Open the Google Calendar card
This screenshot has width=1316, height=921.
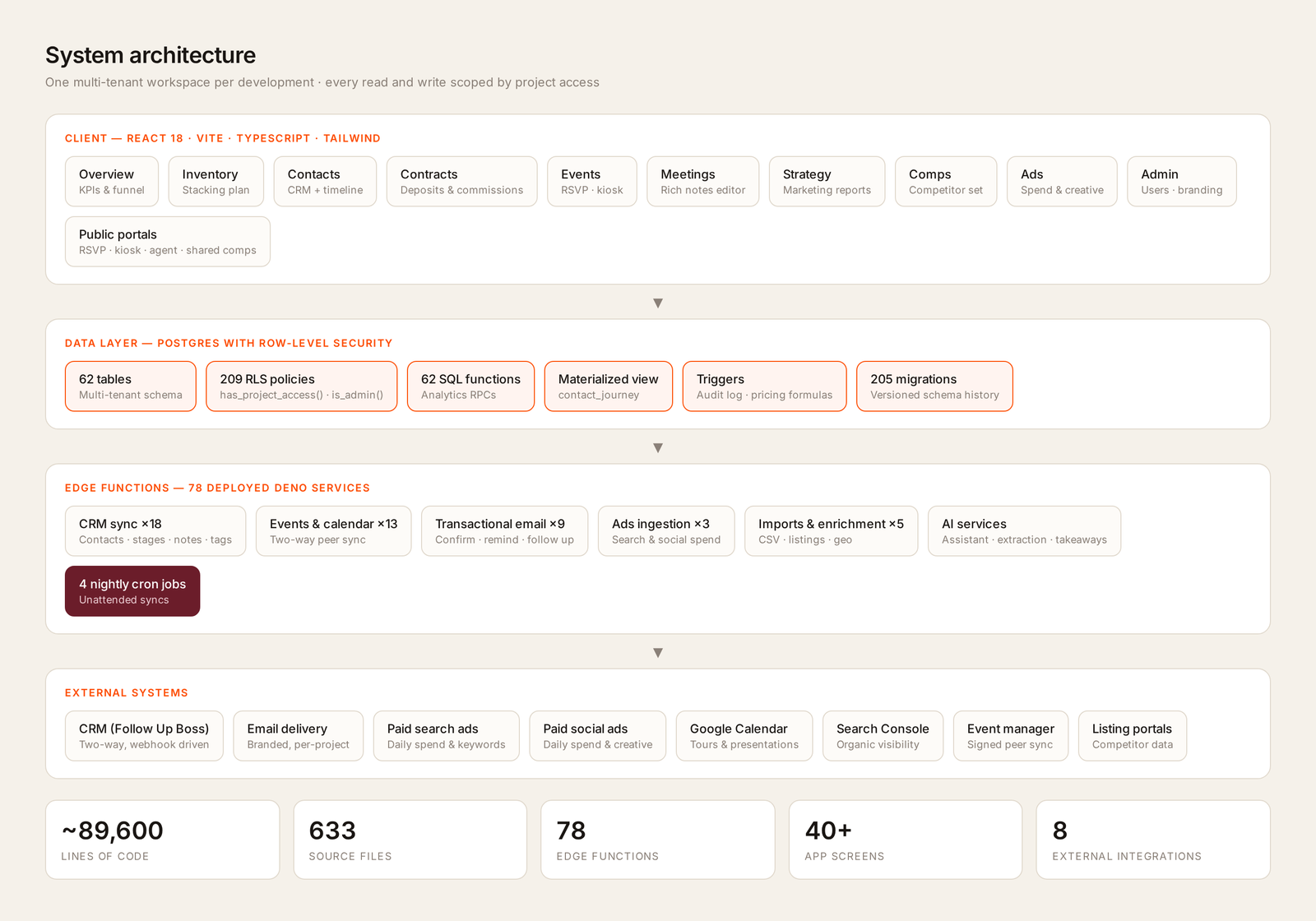[x=744, y=736]
